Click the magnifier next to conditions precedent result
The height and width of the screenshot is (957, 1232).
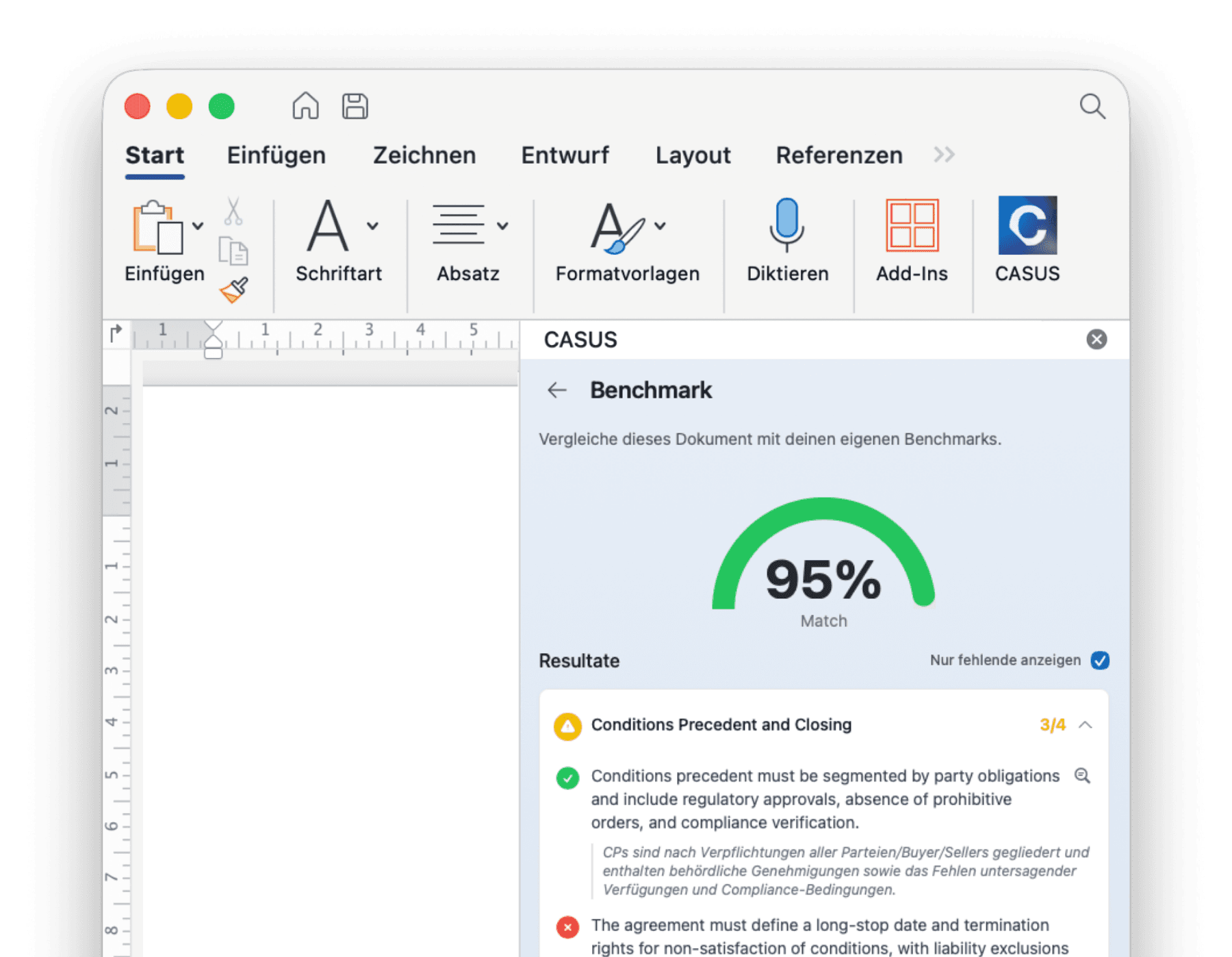coord(1082,776)
